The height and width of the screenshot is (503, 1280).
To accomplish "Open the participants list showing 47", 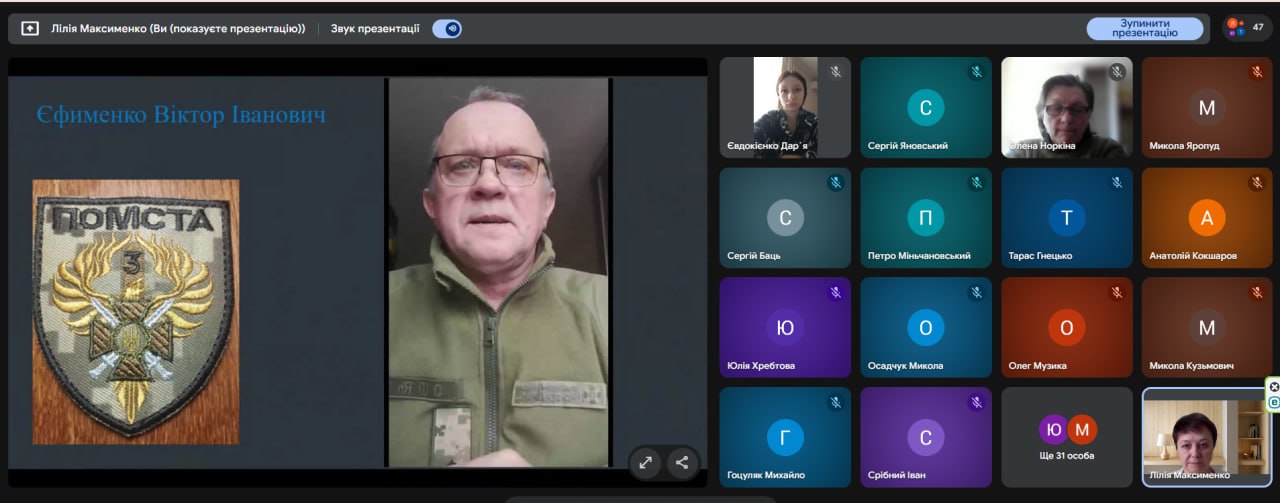I will 1246,28.
